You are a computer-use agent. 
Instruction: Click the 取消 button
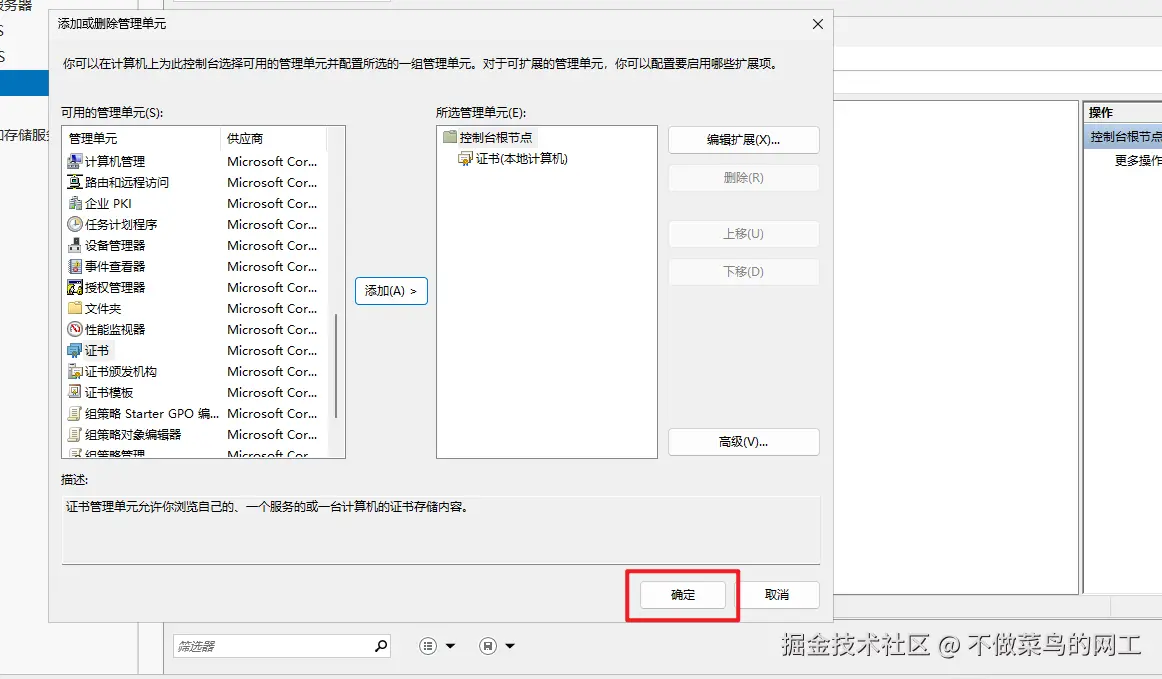point(777,594)
